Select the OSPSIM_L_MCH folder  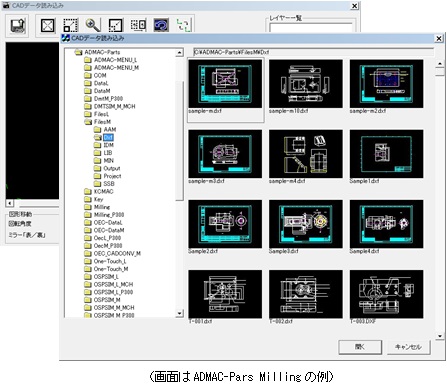pos(113,284)
